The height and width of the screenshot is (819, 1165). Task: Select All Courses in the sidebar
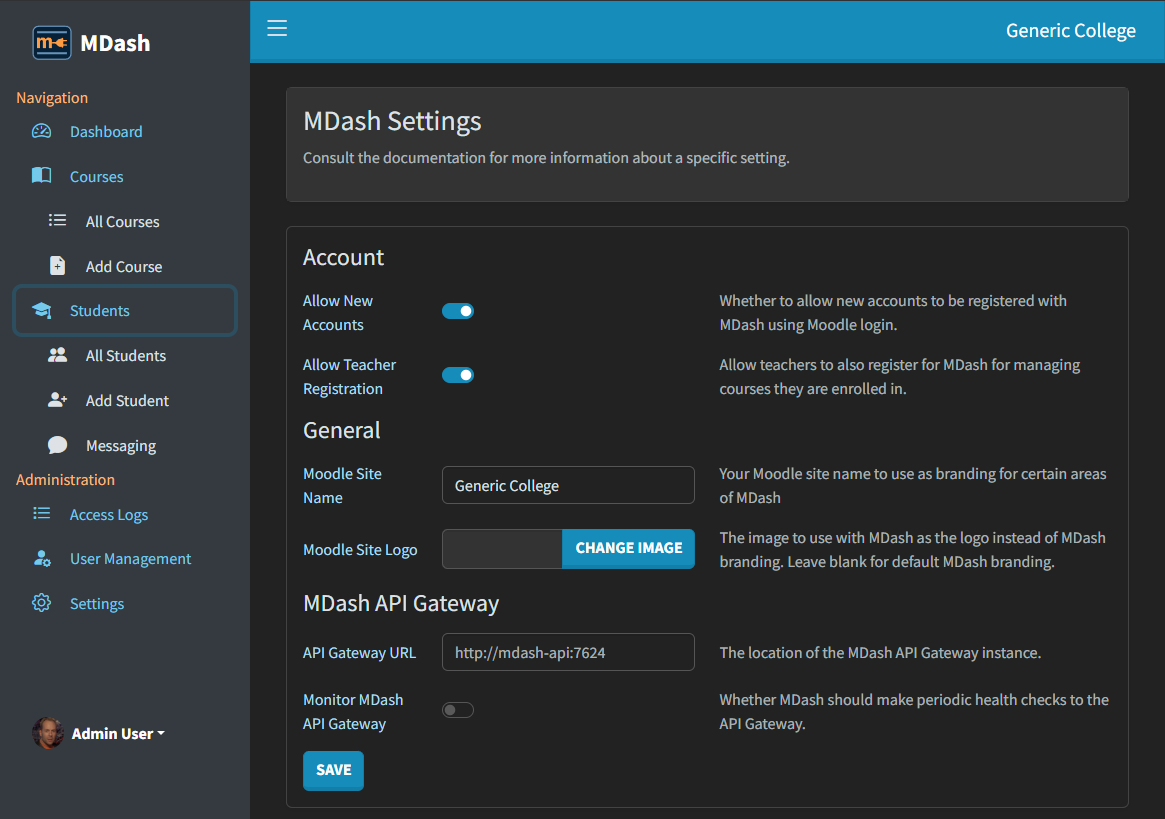click(x=125, y=221)
